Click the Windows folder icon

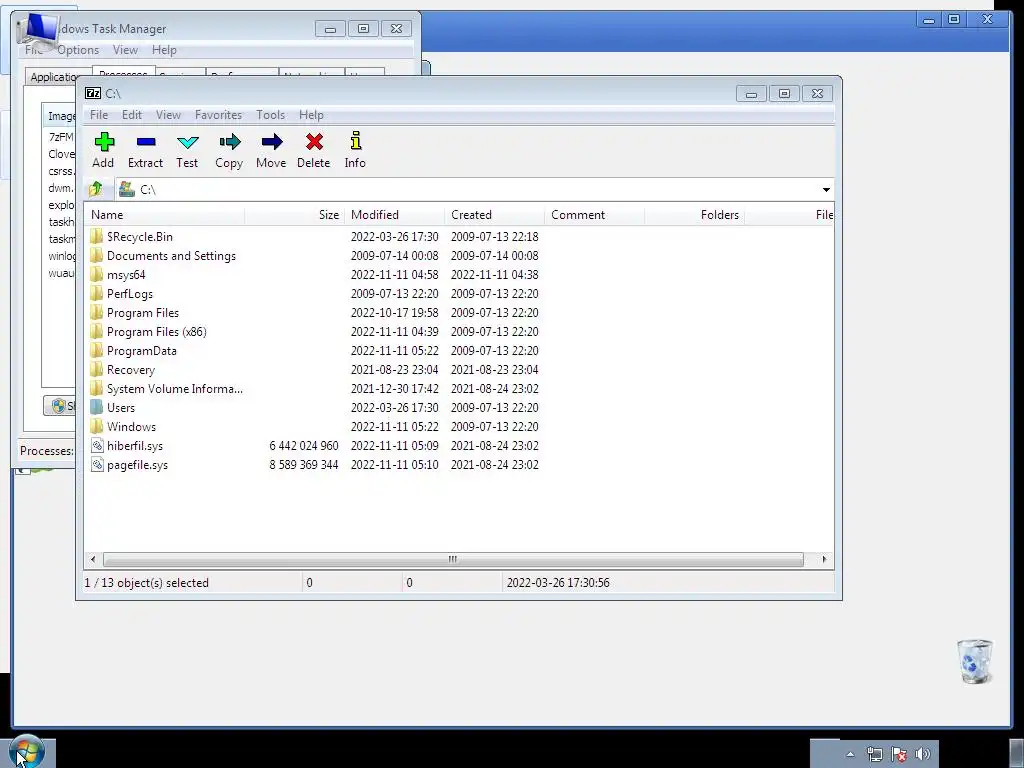97,426
